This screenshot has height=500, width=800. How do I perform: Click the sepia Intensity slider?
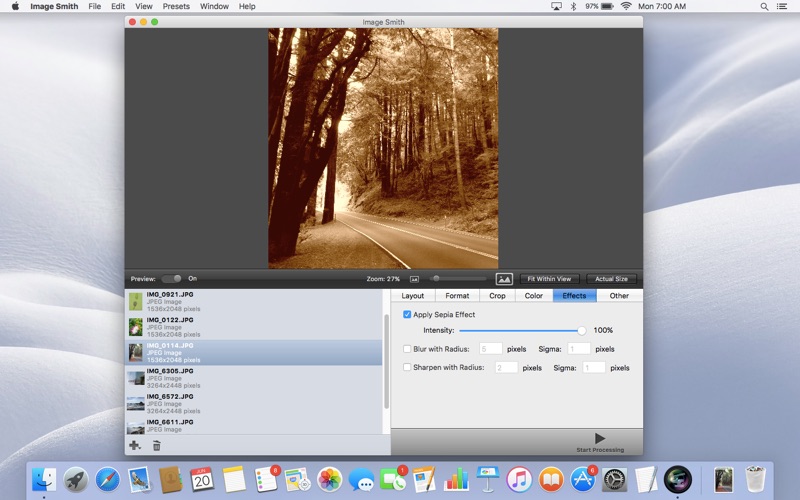point(522,331)
